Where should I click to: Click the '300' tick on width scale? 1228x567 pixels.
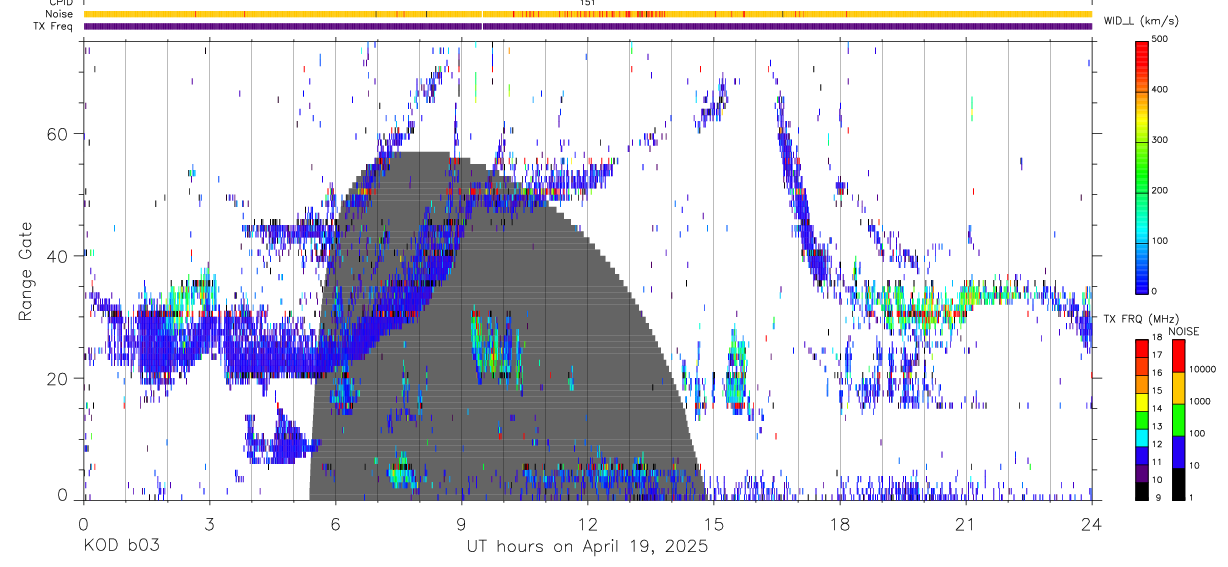[1160, 140]
